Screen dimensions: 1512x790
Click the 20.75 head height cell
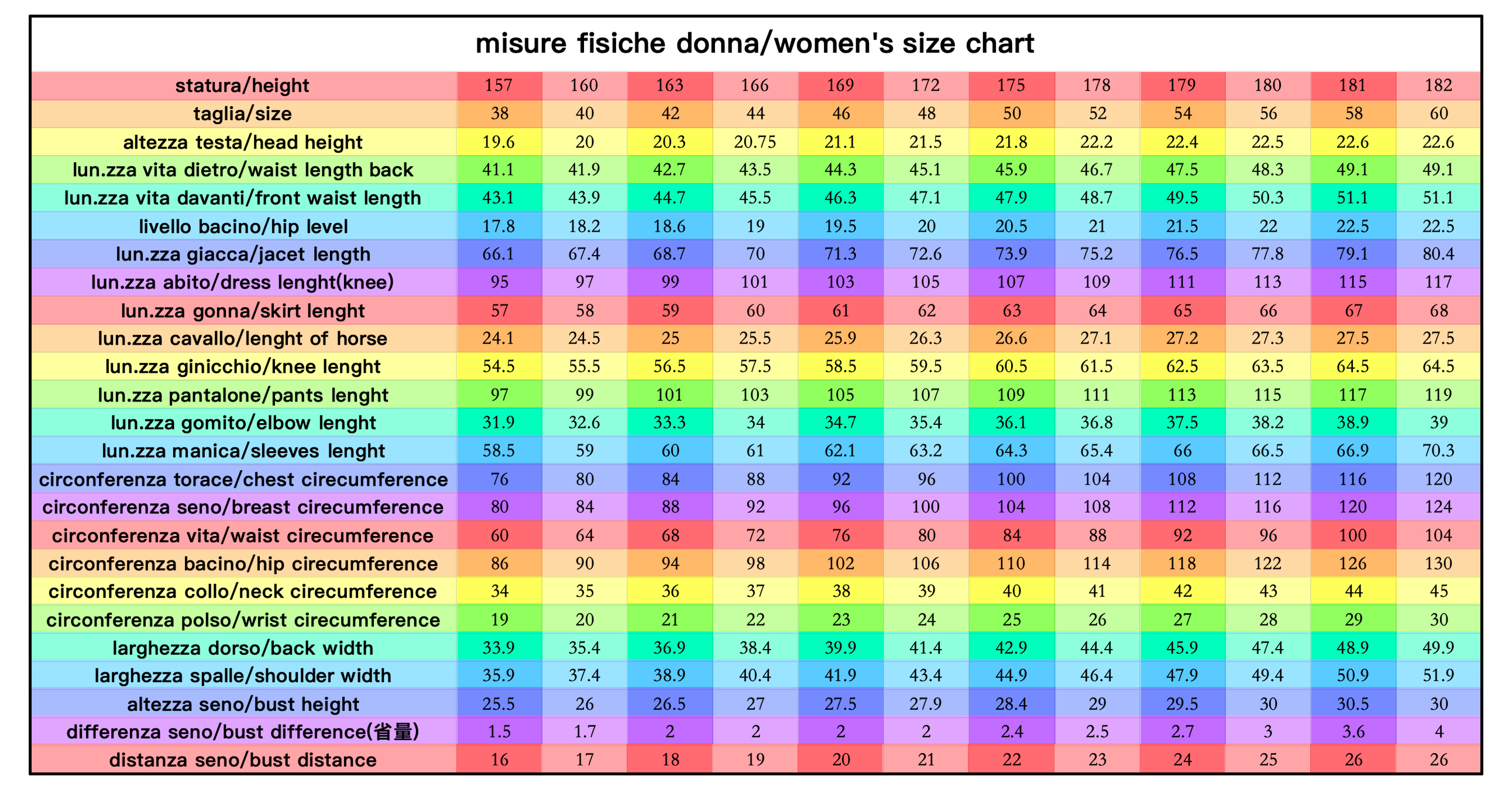[755, 142]
